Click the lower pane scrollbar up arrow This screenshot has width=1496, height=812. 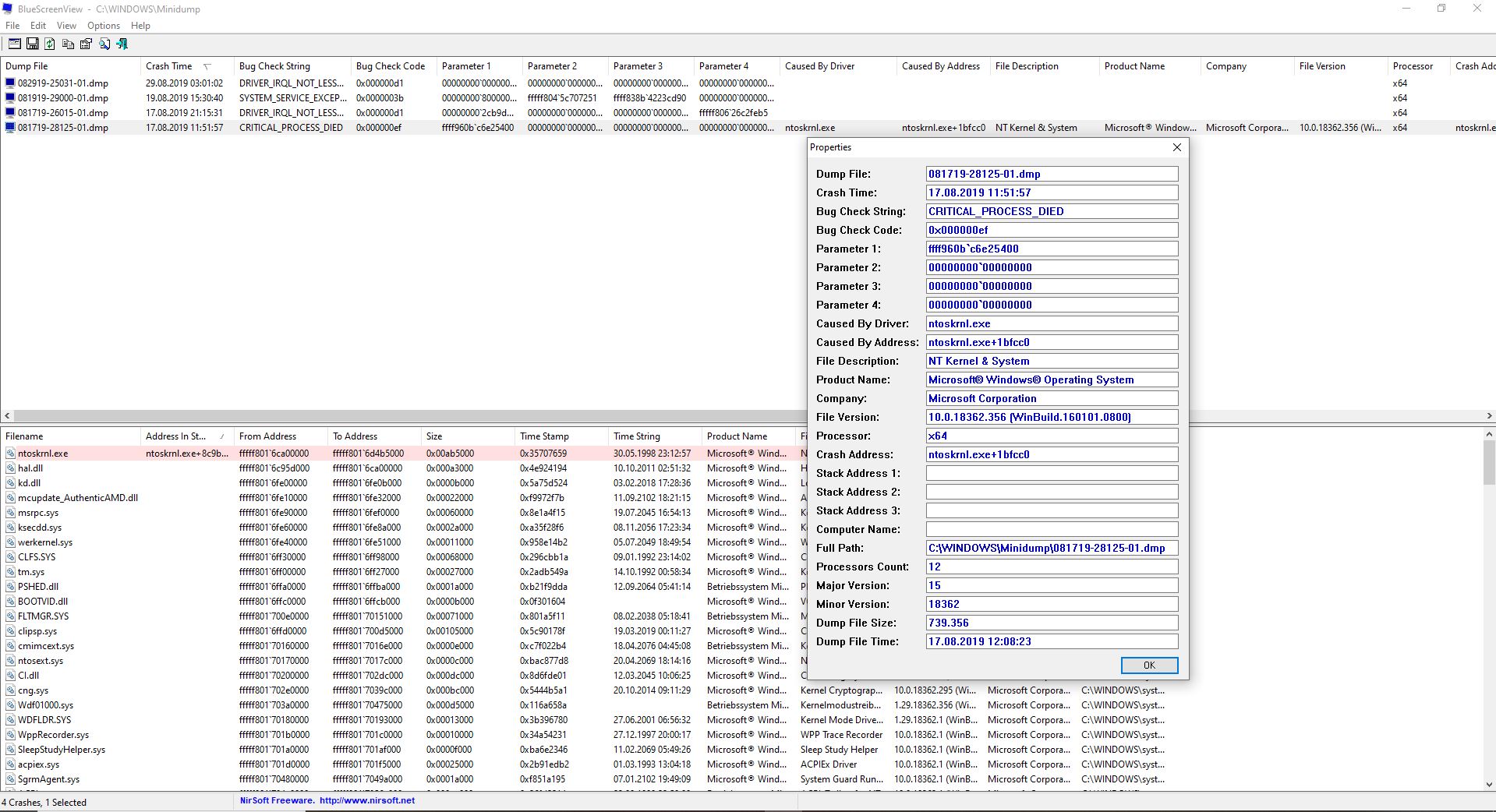pos(1489,434)
